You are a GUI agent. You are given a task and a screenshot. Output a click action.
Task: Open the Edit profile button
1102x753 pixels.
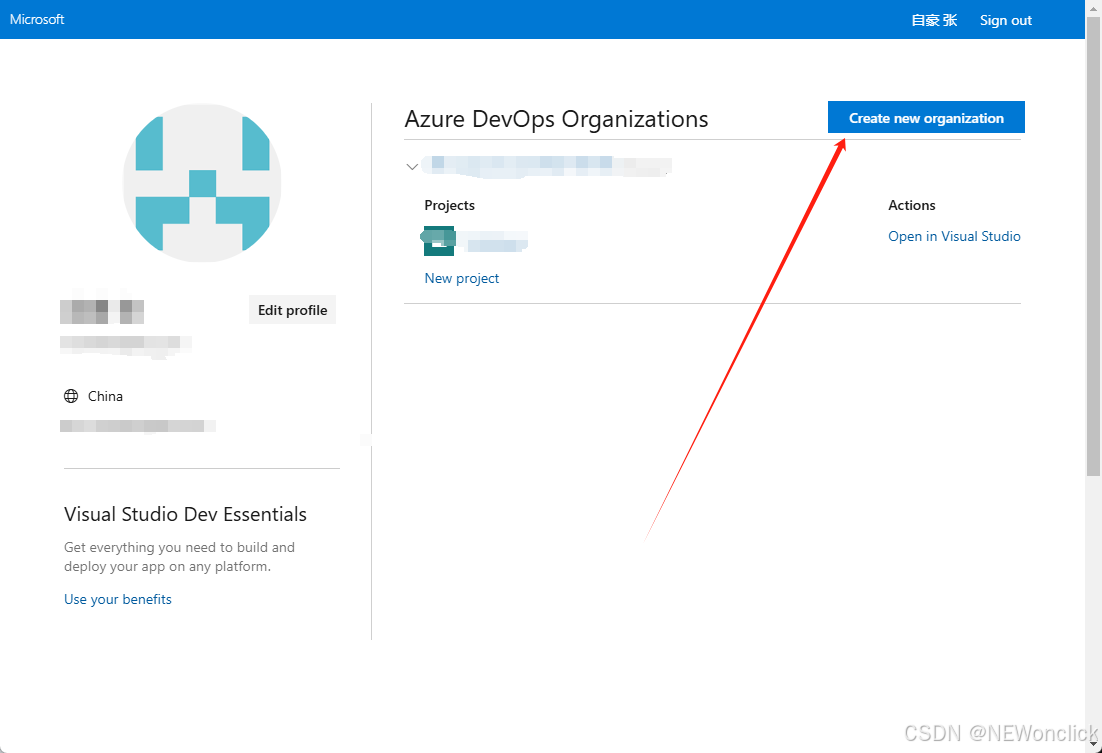[292, 310]
